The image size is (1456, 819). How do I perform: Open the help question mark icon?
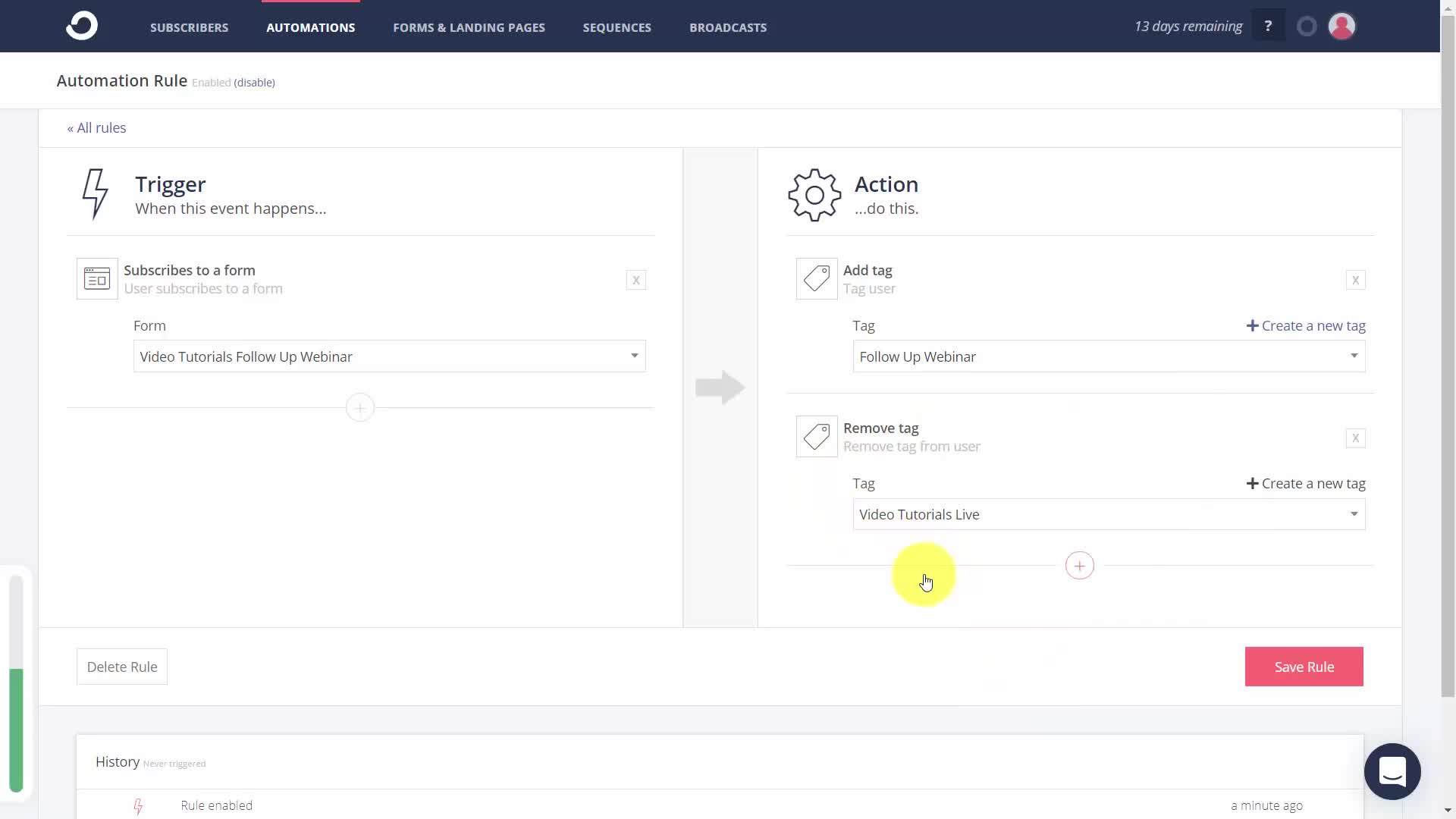click(1268, 27)
